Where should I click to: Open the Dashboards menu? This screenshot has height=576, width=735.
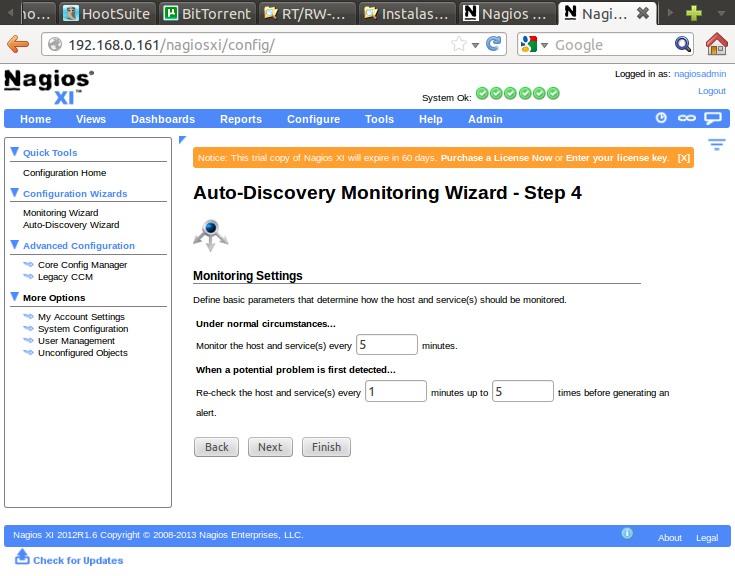click(163, 119)
